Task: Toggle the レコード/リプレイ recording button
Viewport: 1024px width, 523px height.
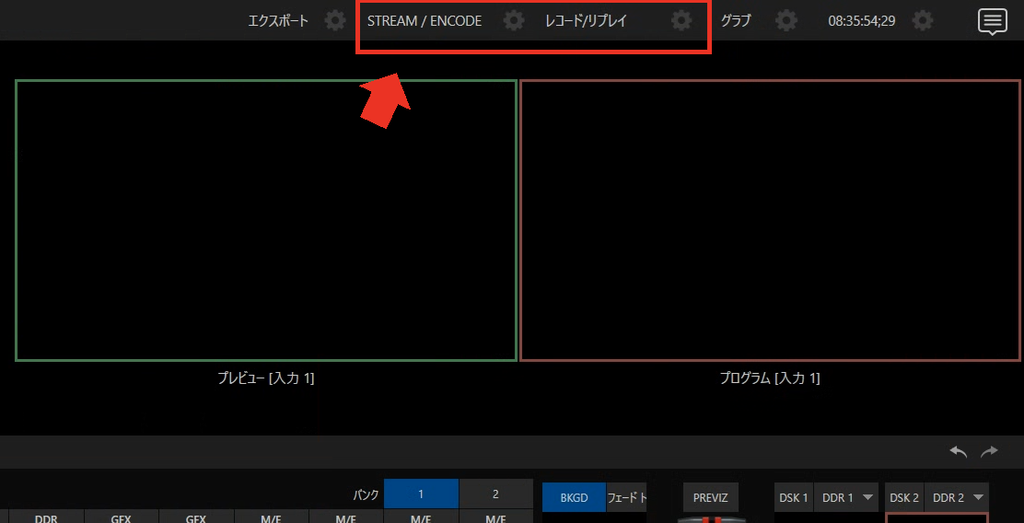Action: tap(586, 21)
